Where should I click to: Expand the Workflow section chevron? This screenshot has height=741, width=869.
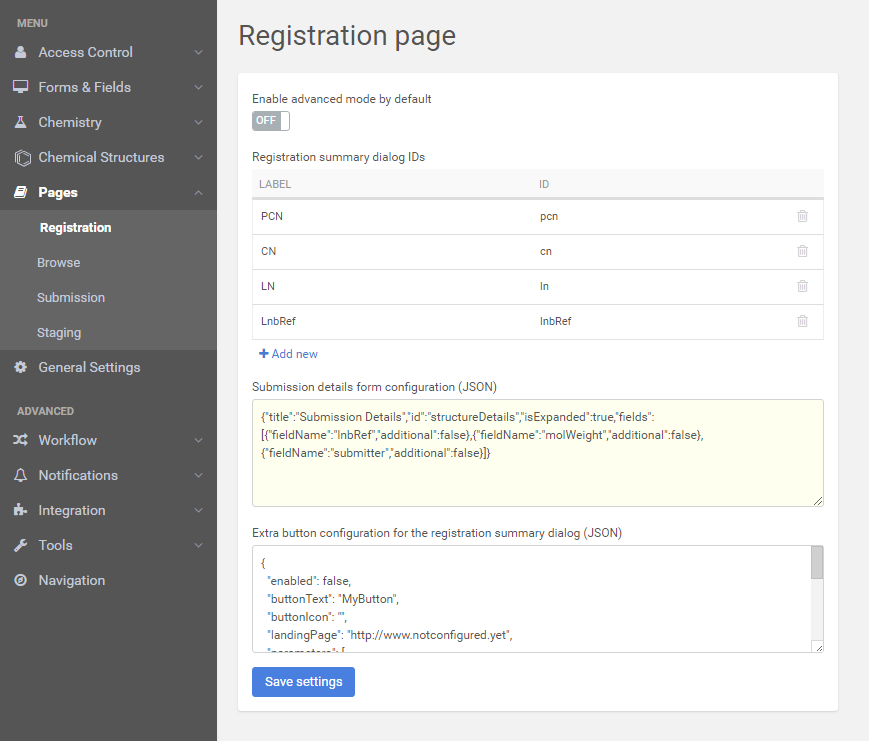pyautogui.click(x=198, y=440)
